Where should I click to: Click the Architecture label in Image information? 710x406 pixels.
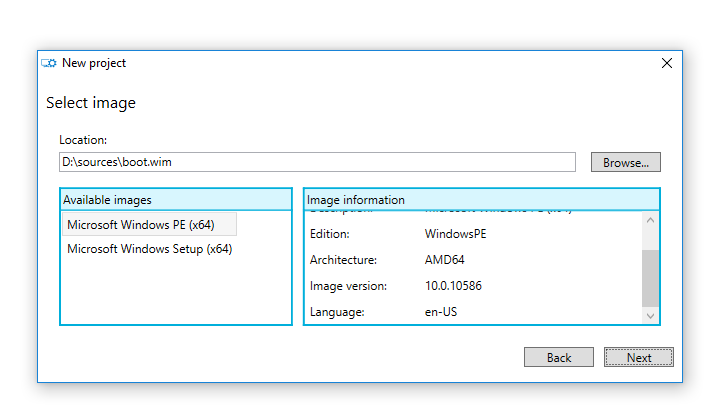pos(343,259)
